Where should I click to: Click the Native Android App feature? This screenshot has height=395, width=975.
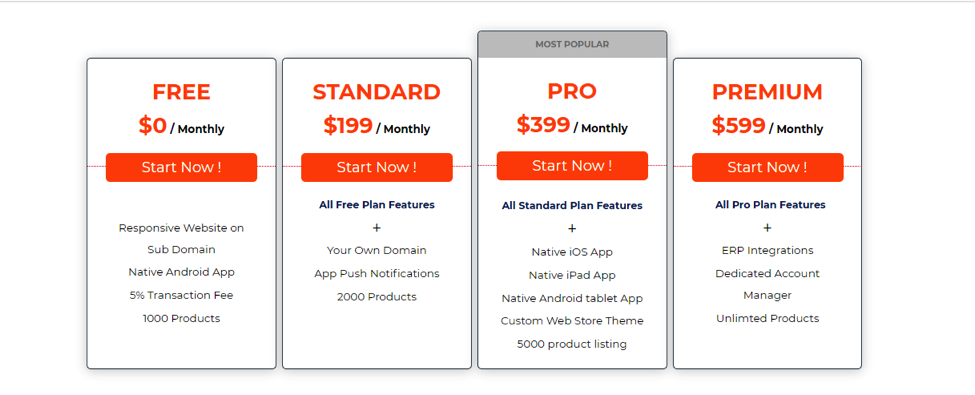(x=182, y=272)
